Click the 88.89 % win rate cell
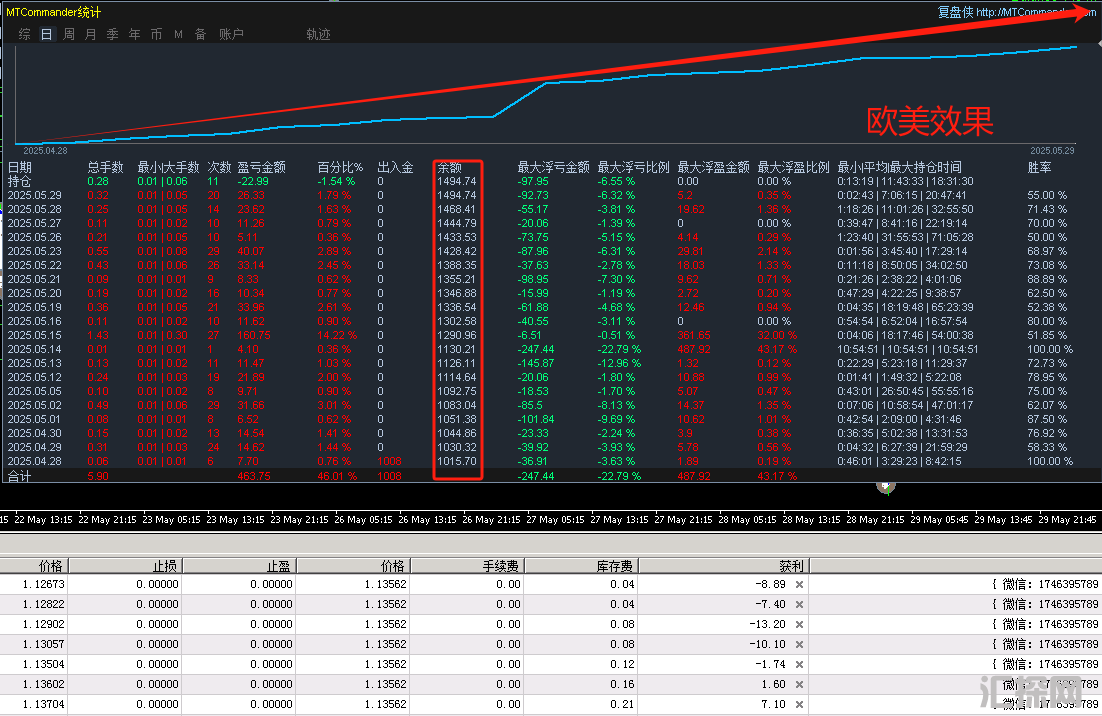Image resolution: width=1102 pixels, height=716 pixels. (1047, 279)
